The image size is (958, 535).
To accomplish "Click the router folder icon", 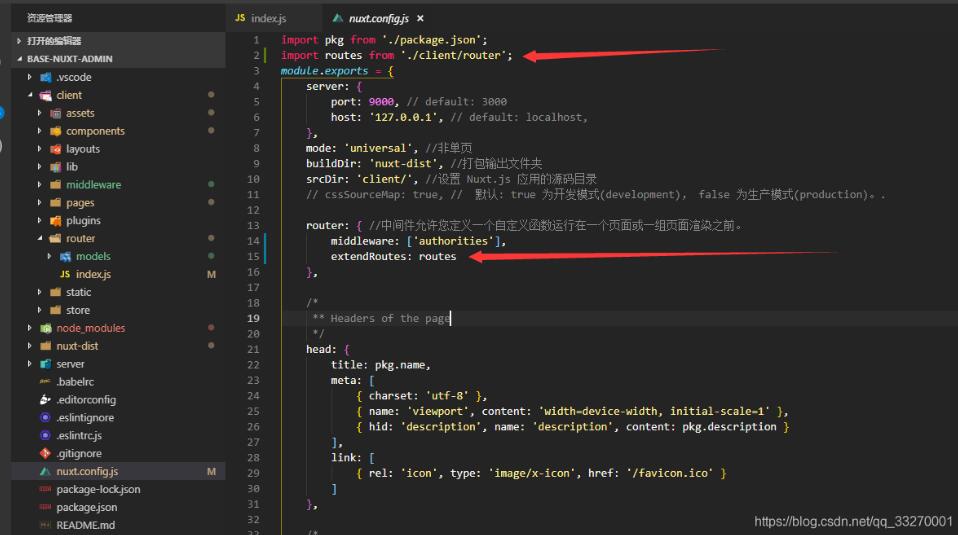I will pos(56,238).
